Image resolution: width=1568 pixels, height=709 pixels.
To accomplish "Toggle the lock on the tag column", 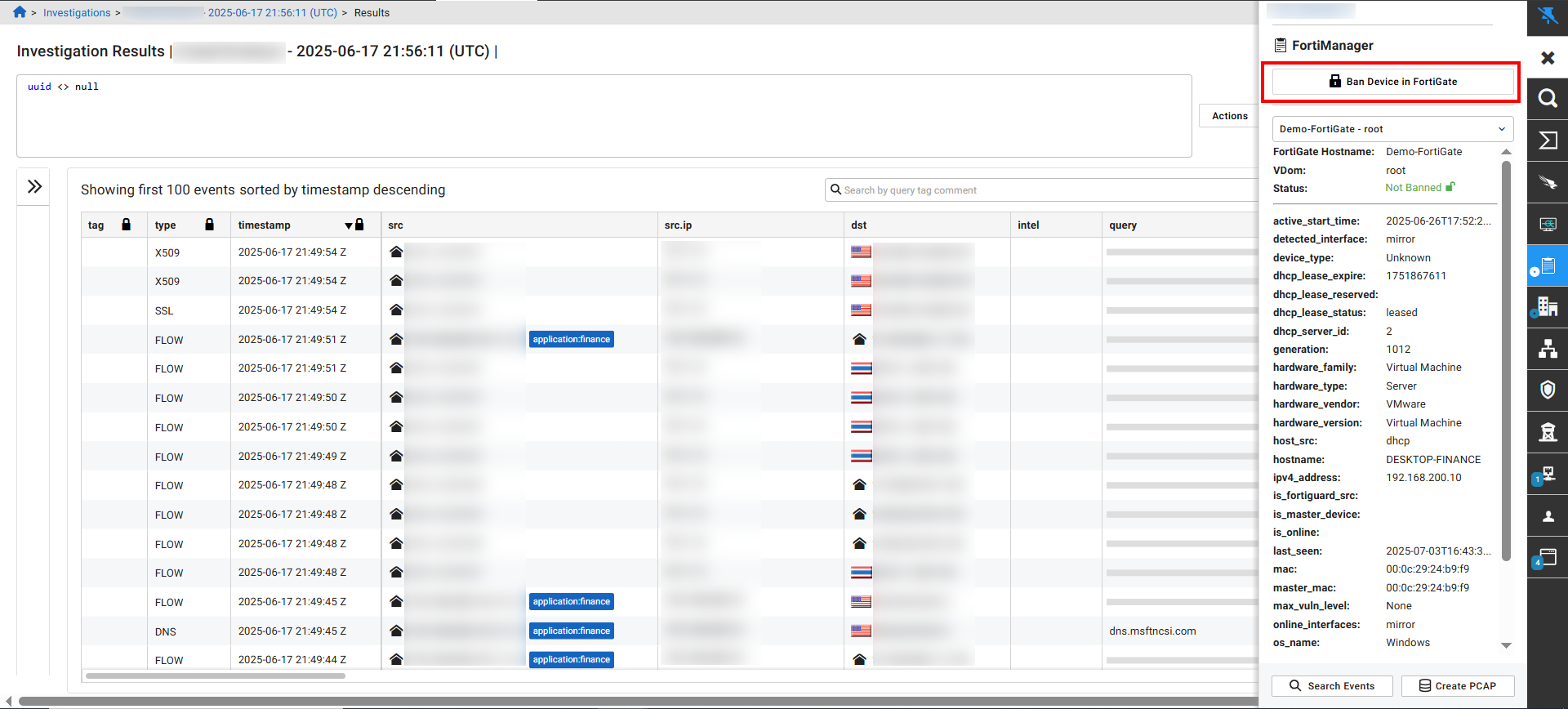I will [126, 225].
